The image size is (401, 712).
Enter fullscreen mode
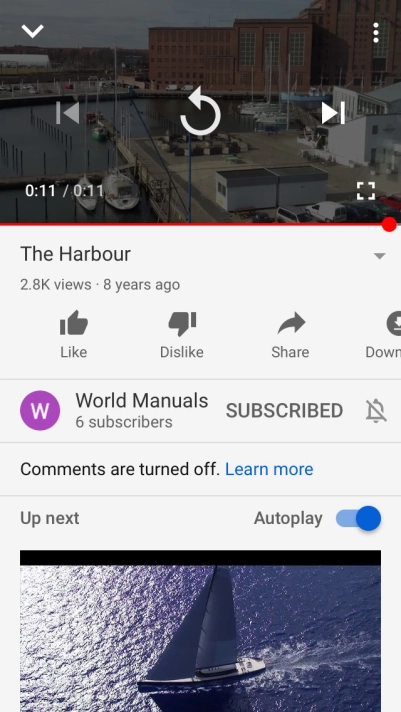366,191
